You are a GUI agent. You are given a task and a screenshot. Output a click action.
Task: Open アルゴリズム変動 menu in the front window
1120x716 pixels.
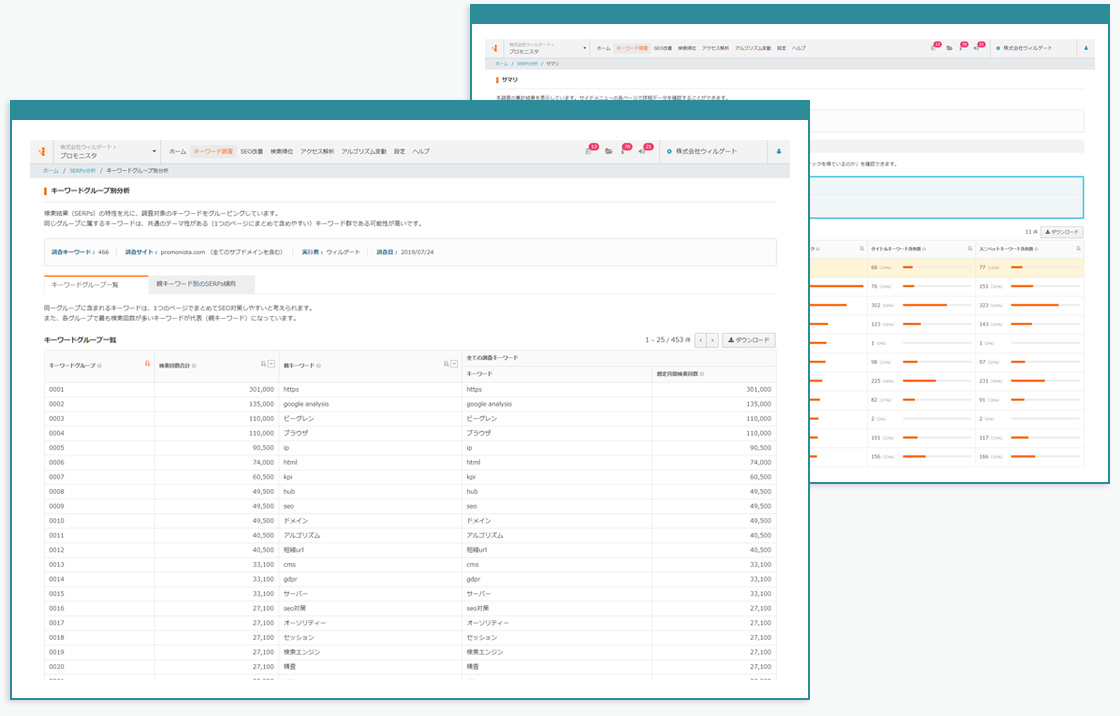coord(364,151)
